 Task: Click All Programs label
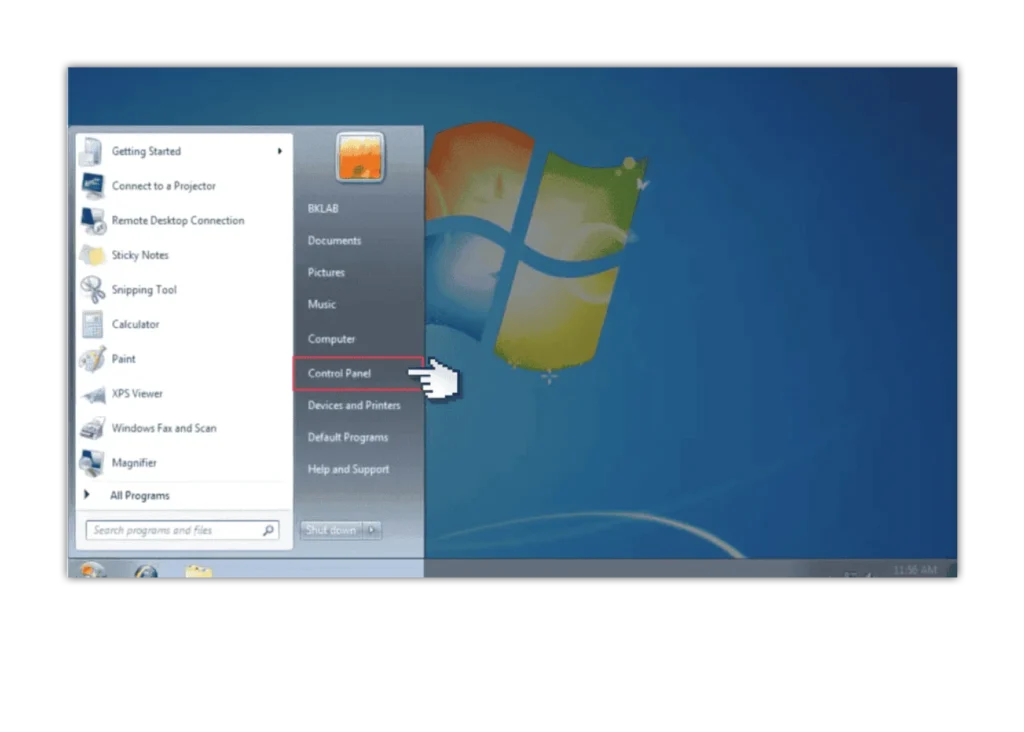[140, 496]
